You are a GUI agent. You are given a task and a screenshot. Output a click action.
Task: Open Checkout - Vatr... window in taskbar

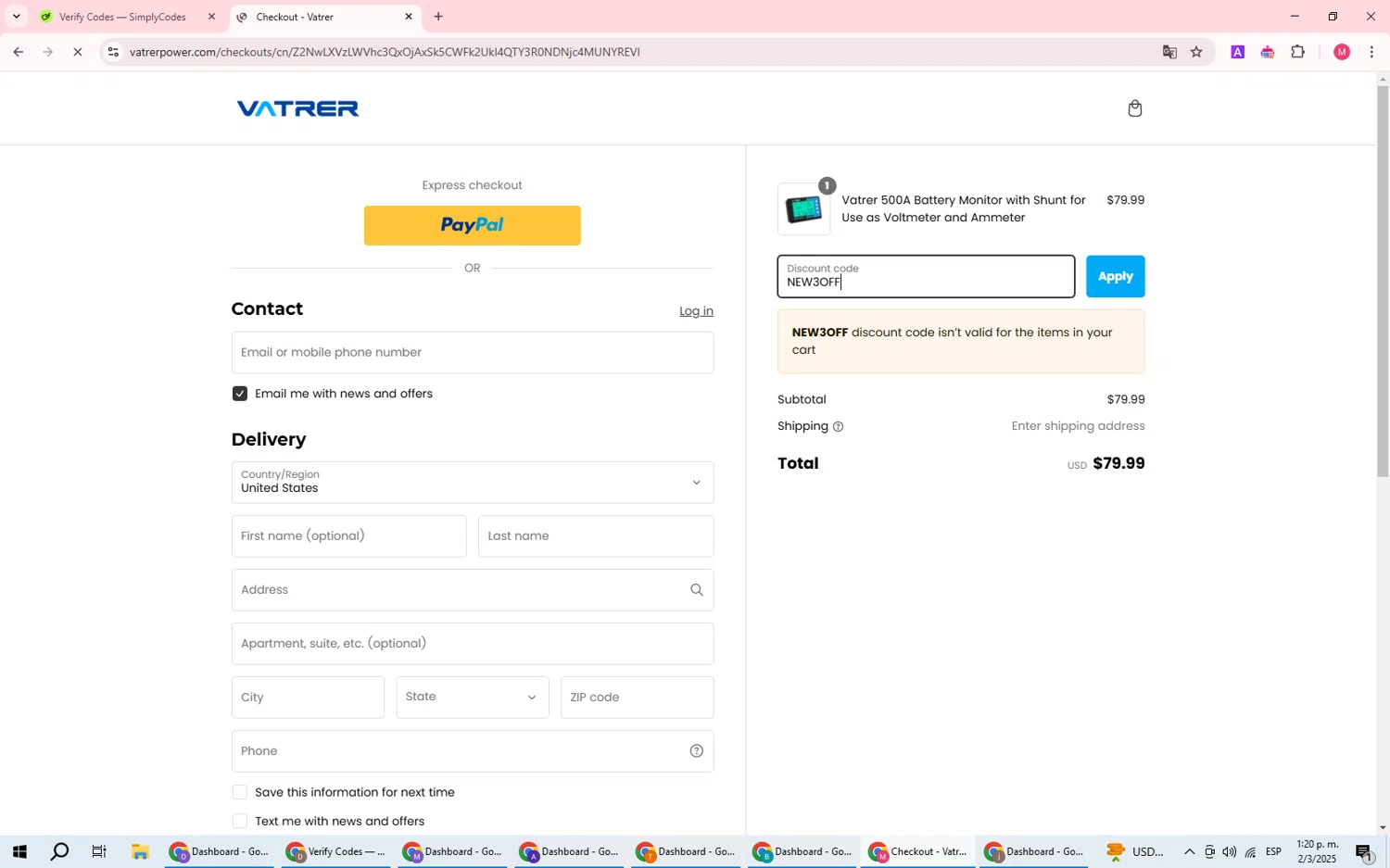pyautogui.click(x=918, y=852)
